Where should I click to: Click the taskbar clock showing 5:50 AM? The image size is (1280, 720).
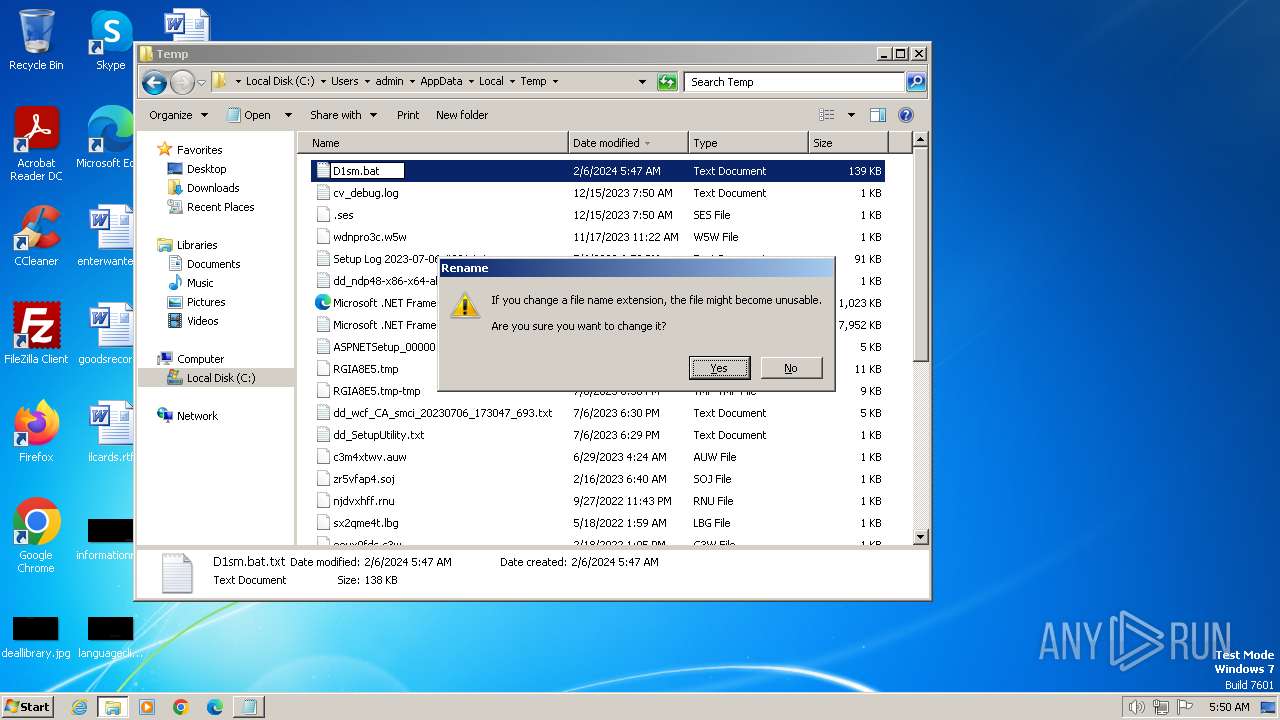click(1229, 707)
